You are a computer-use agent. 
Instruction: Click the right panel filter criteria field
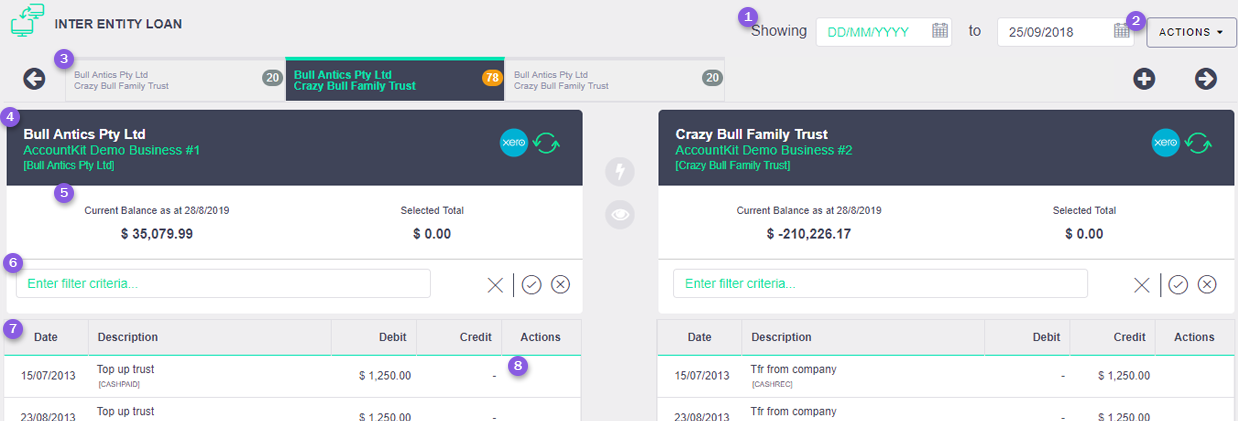(x=880, y=284)
